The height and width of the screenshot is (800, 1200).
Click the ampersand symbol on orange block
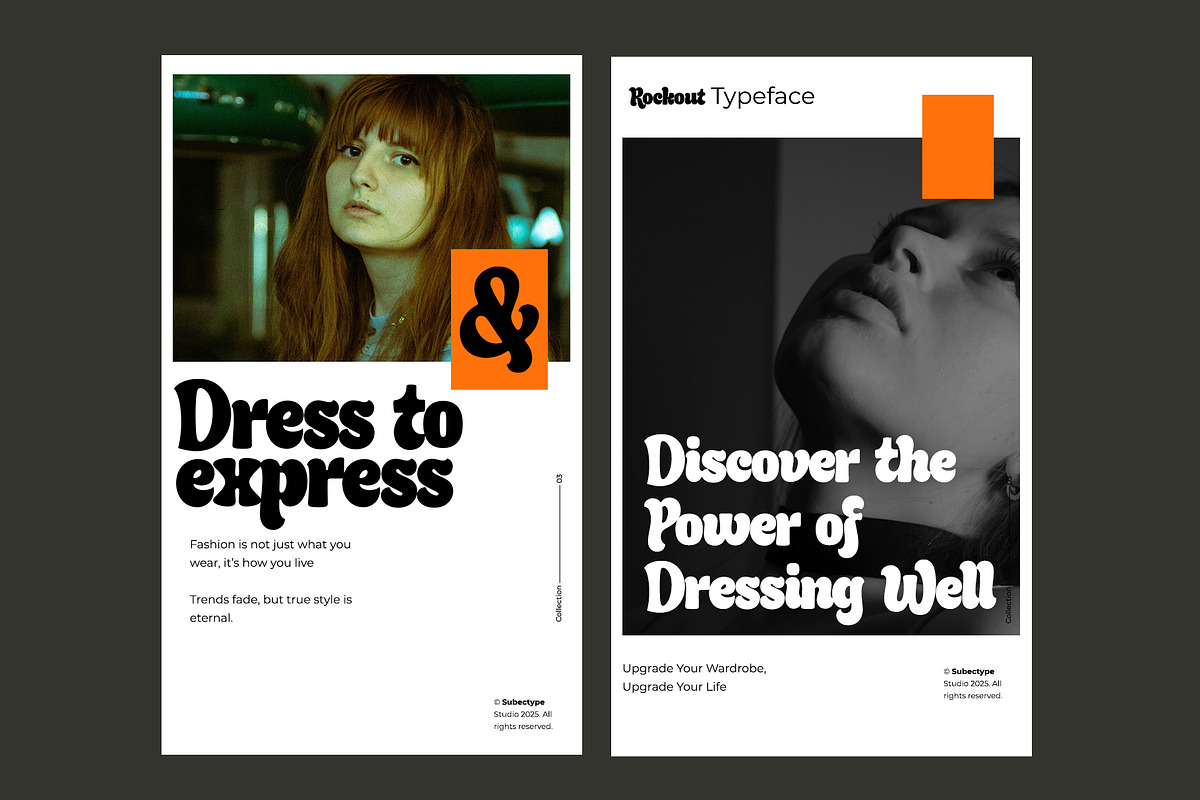499,319
